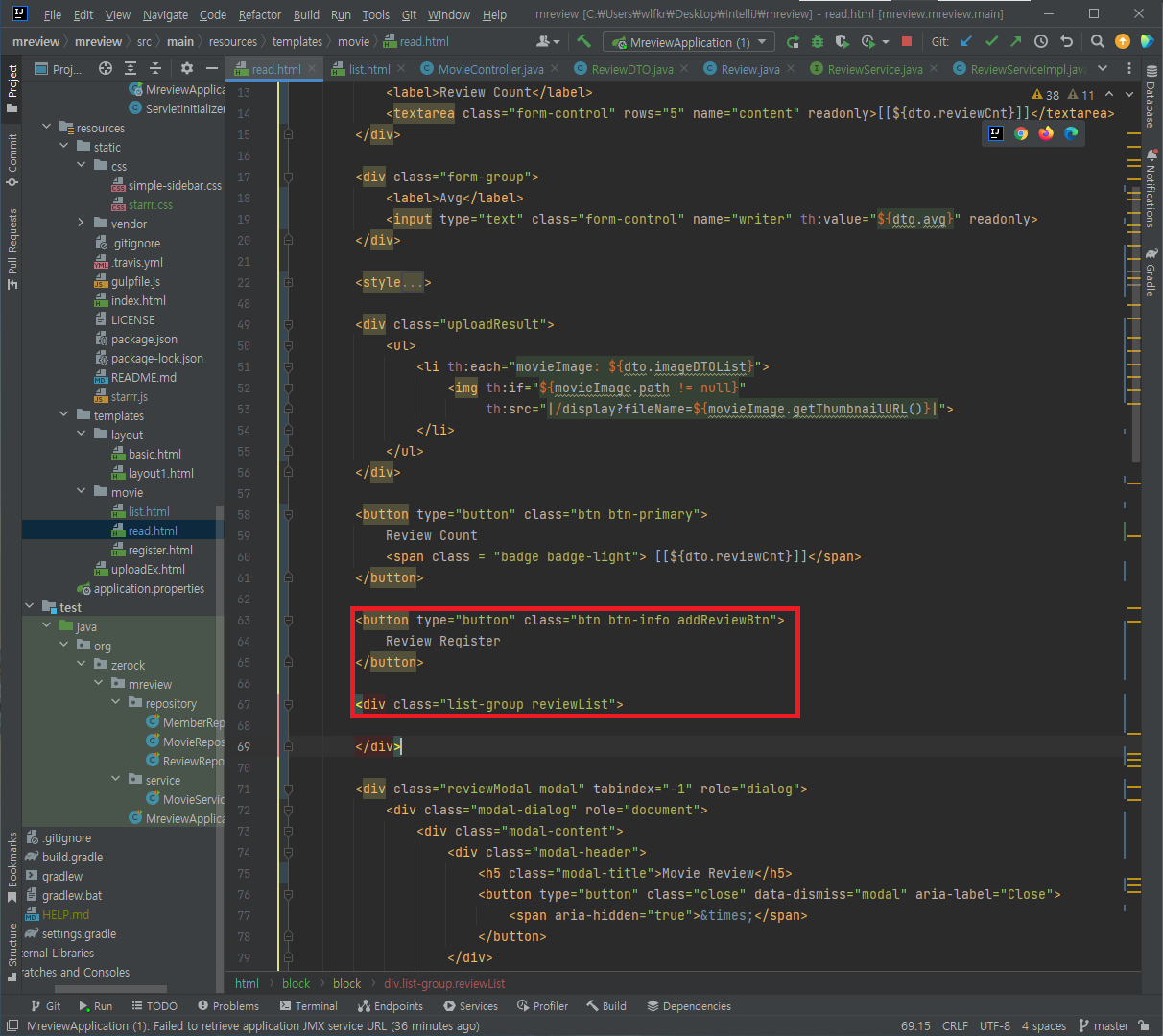Run MreviewApplication with the rerun icon

[x=793, y=41]
